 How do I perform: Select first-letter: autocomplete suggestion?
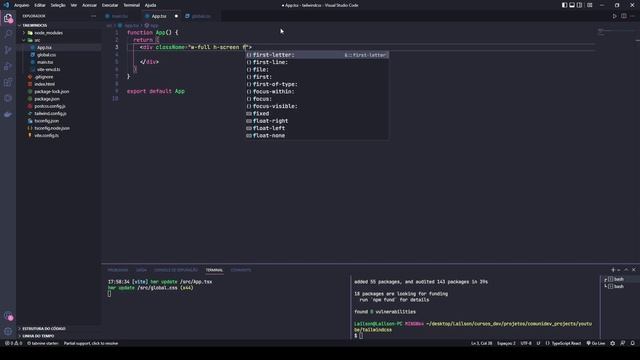coord(317,55)
